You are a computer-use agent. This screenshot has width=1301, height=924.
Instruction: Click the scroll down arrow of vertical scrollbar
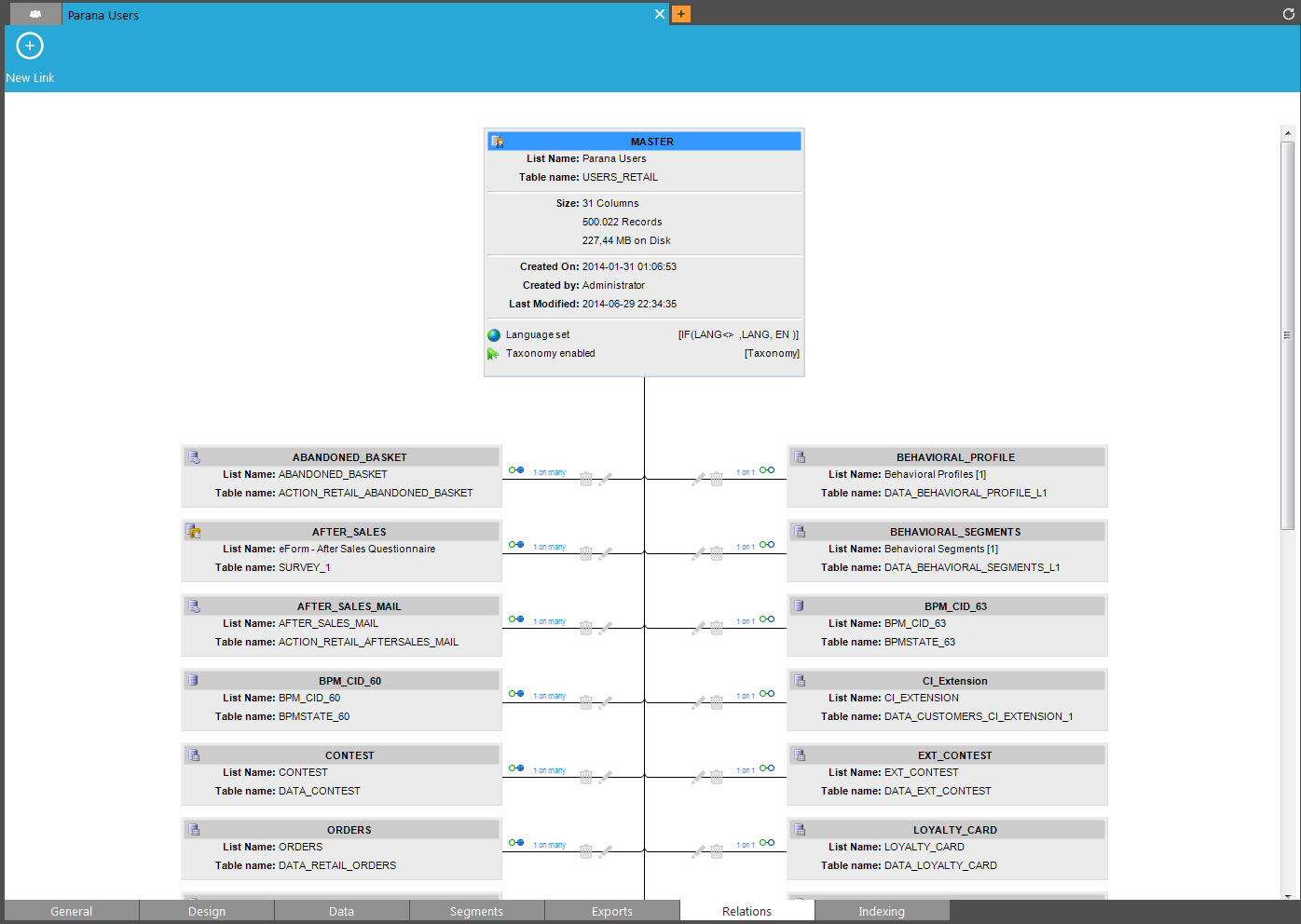[x=1288, y=895]
